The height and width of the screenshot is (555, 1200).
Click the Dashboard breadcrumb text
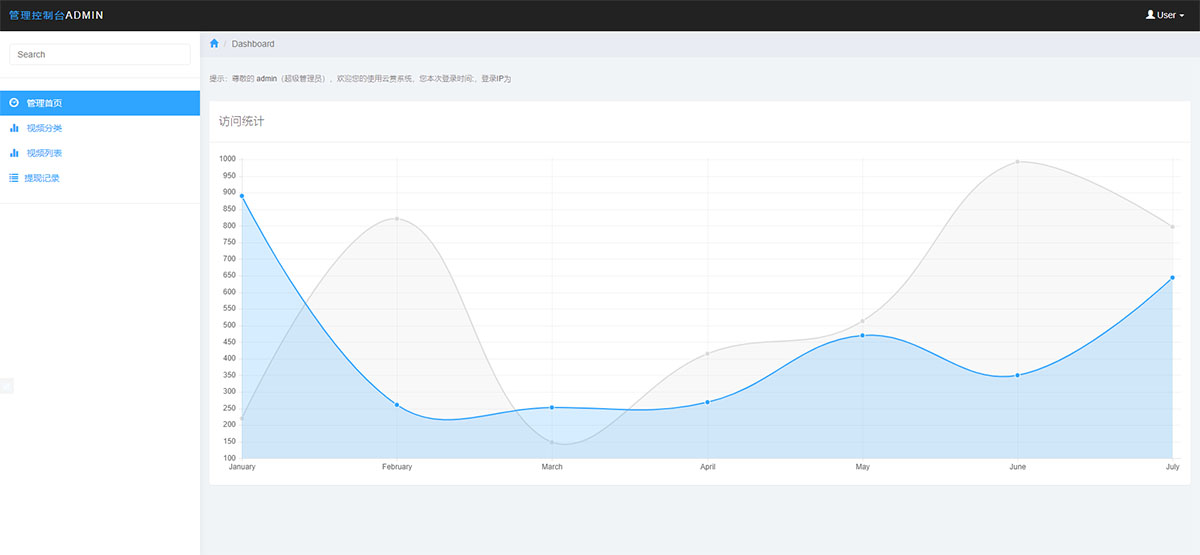coord(253,44)
